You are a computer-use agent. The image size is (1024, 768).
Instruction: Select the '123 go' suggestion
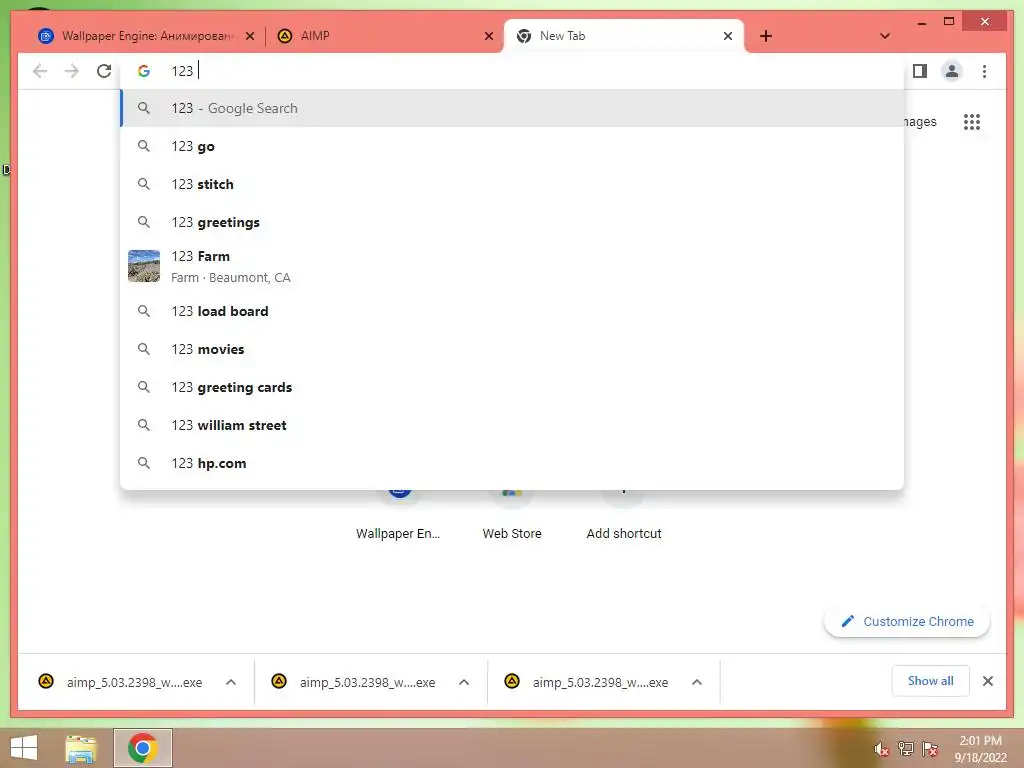pos(512,146)
